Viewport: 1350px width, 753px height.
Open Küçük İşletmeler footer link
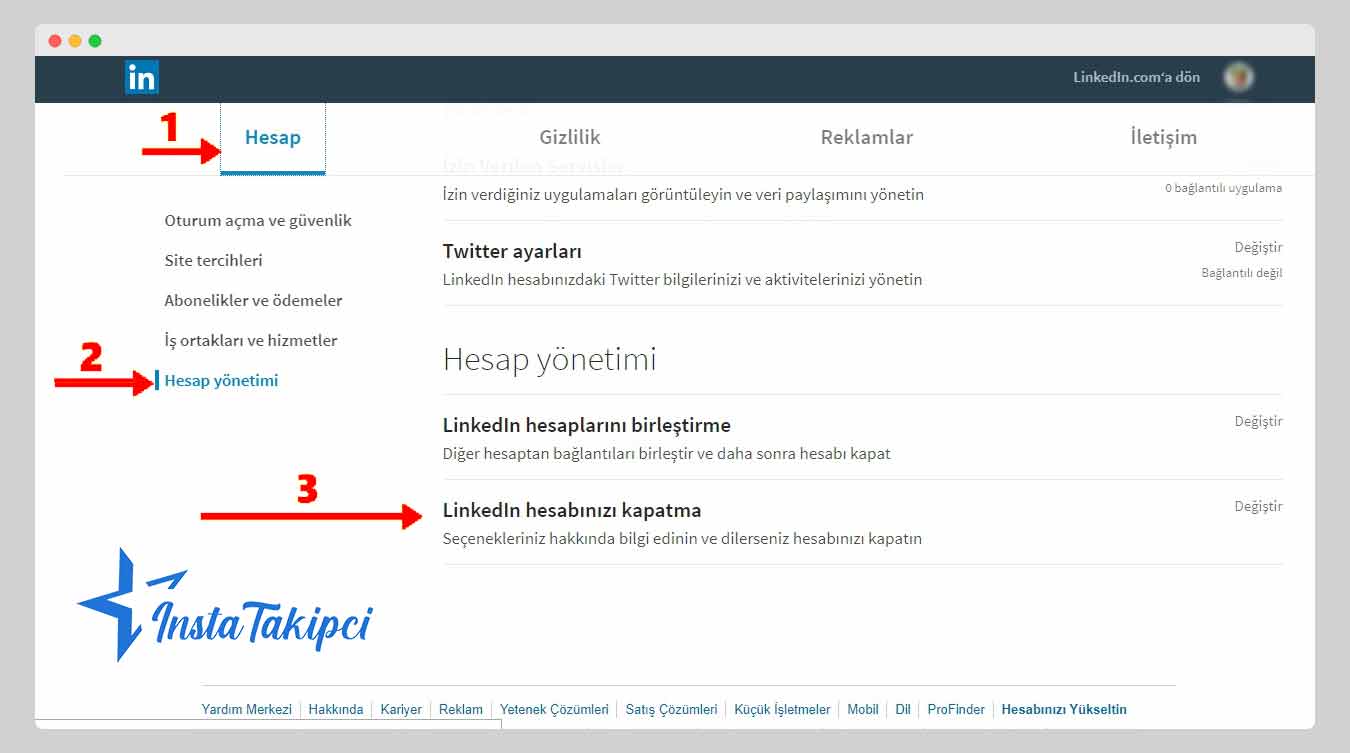783,709
